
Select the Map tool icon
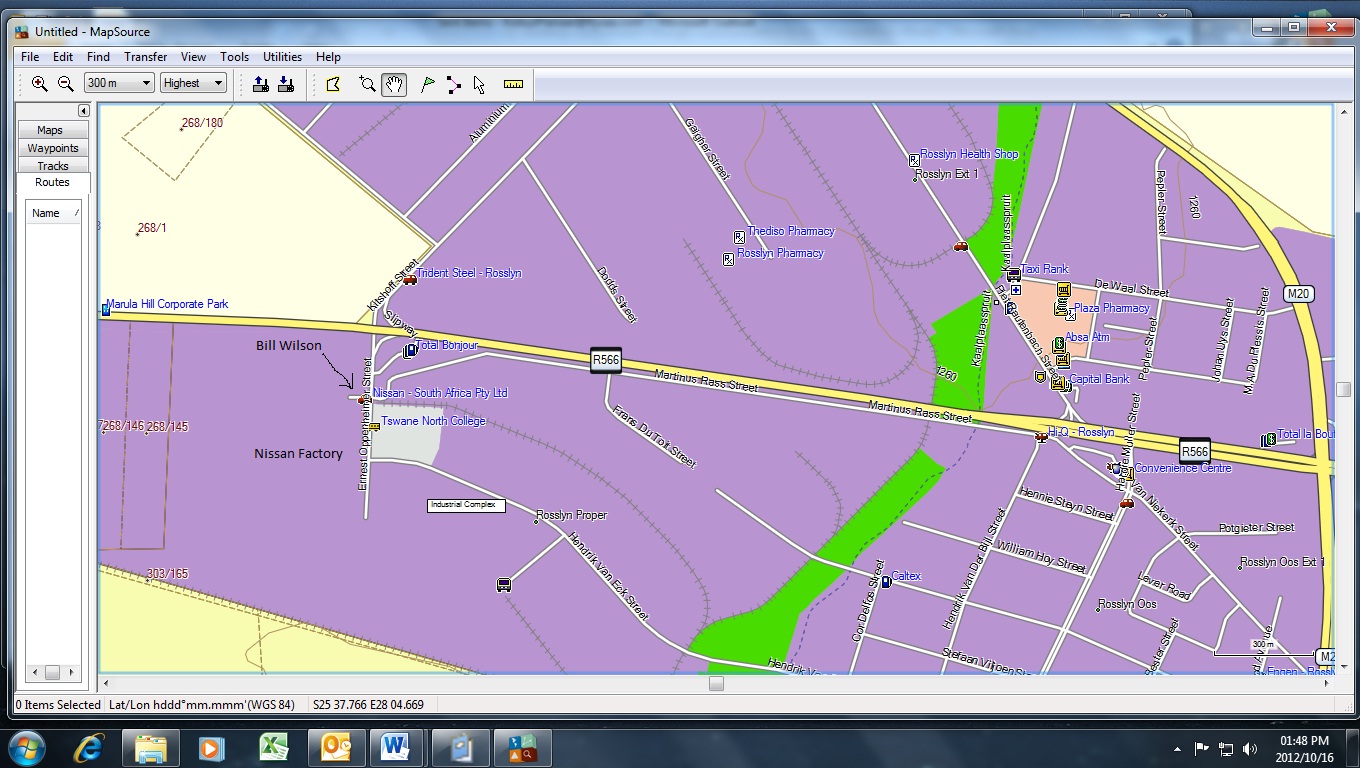click(333, 84)
